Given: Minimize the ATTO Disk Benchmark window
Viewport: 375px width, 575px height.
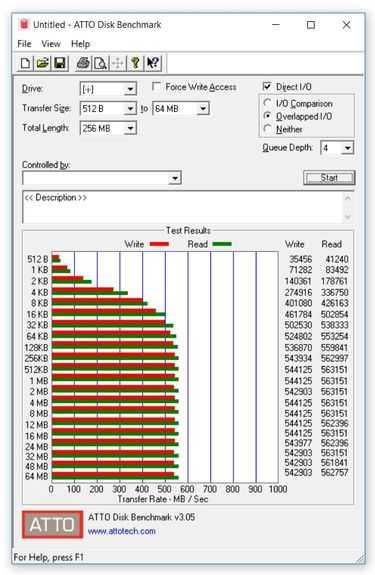Looking at the screenshot, I should [276, 25].
